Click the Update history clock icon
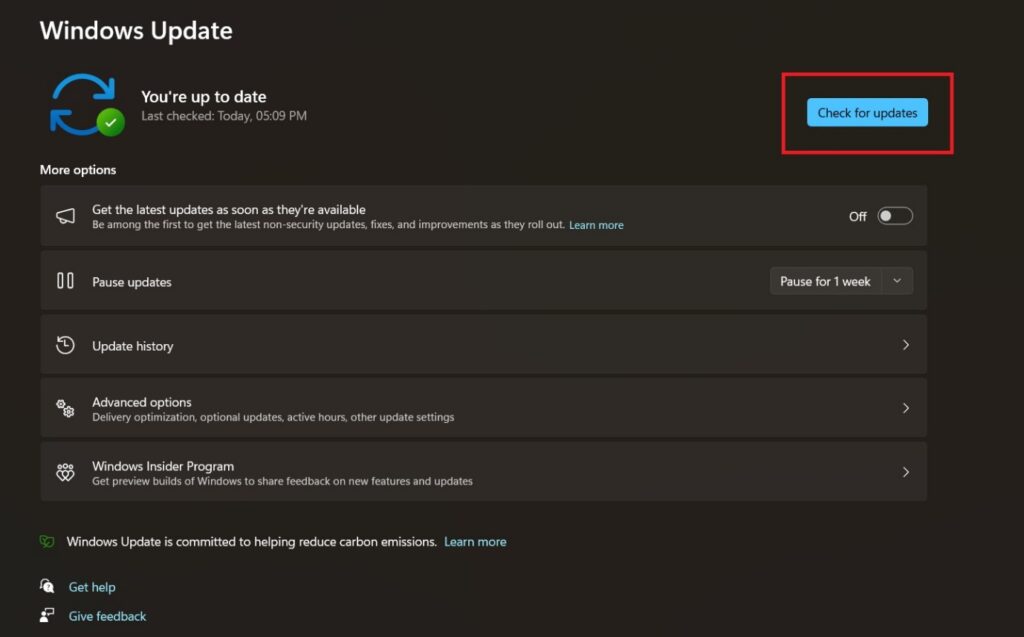Screen dimensions: 1024x637 [65, 345]
